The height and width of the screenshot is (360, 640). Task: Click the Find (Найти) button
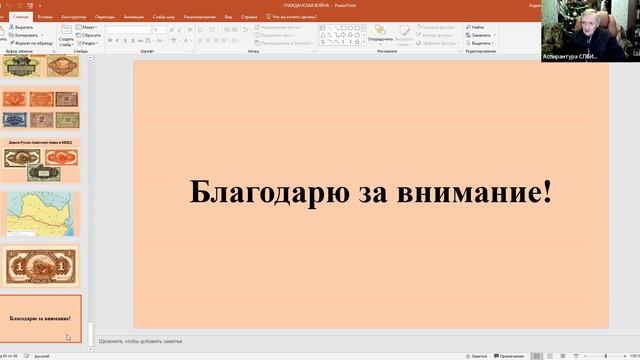click(475, 27)
